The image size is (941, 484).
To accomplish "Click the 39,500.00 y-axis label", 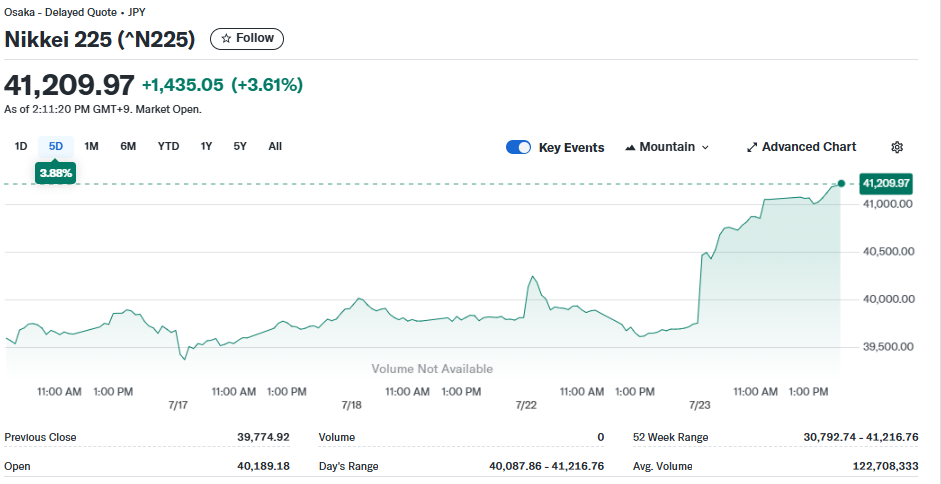I will coord(887,346).
